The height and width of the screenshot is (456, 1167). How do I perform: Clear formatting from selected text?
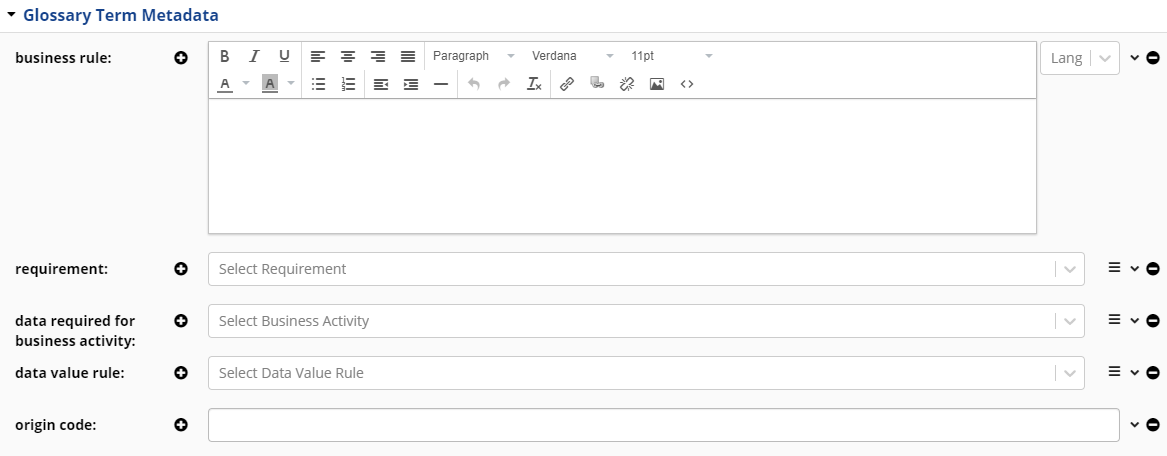534,84
